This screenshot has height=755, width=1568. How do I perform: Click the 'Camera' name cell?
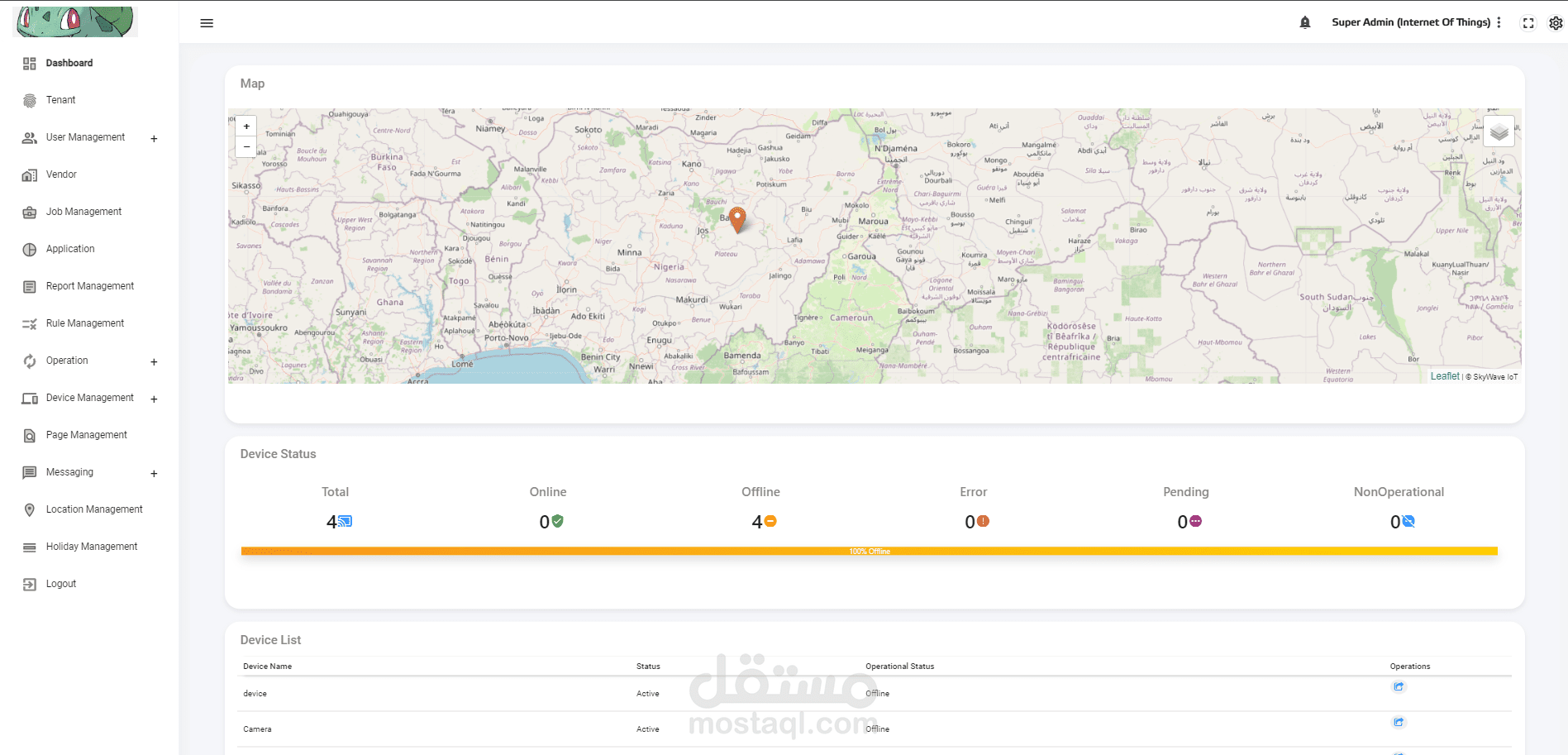pyautogui.click(x=257, y=729)
